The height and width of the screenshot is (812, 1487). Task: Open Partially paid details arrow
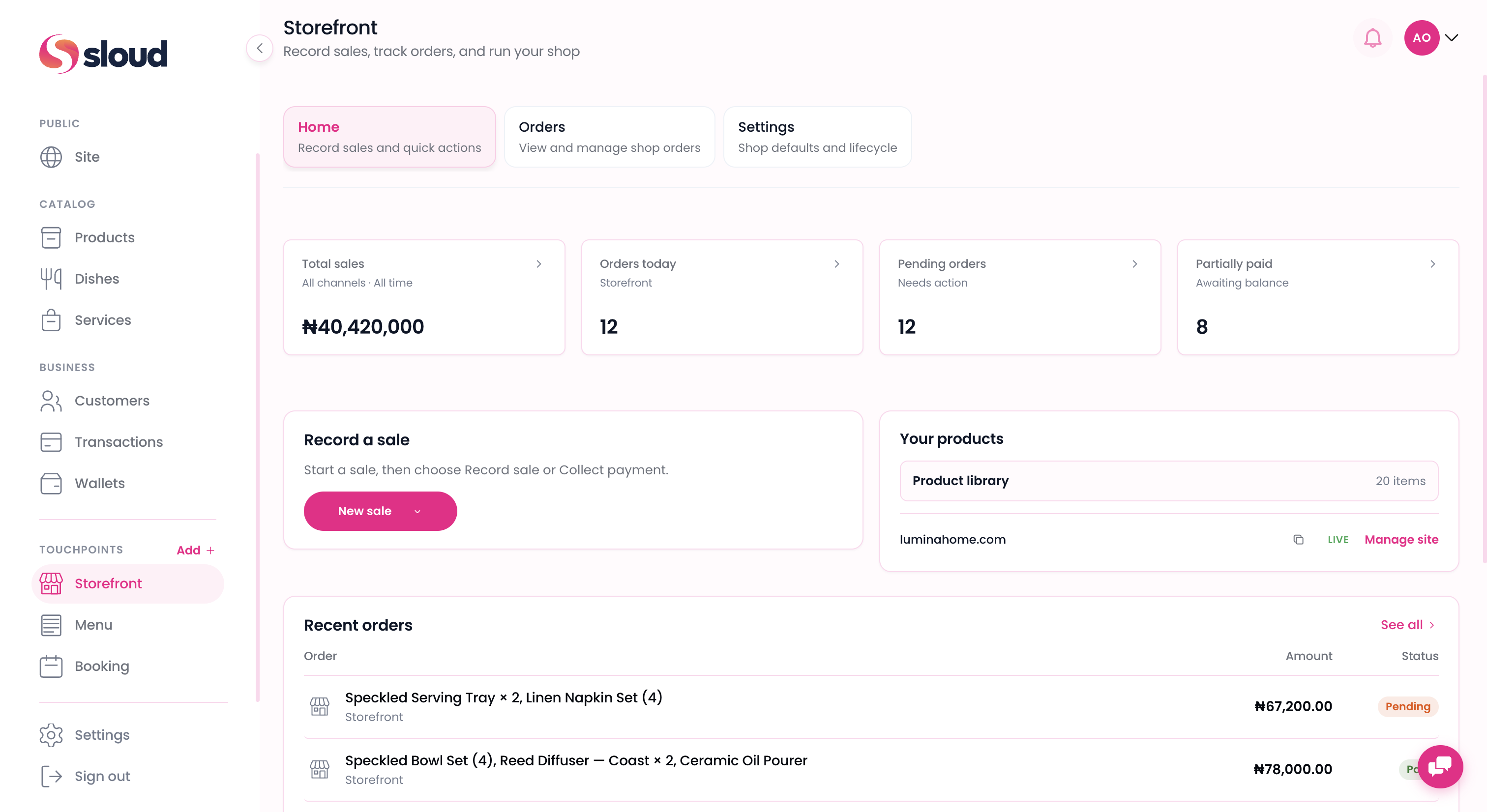[x=1432, y=264]
